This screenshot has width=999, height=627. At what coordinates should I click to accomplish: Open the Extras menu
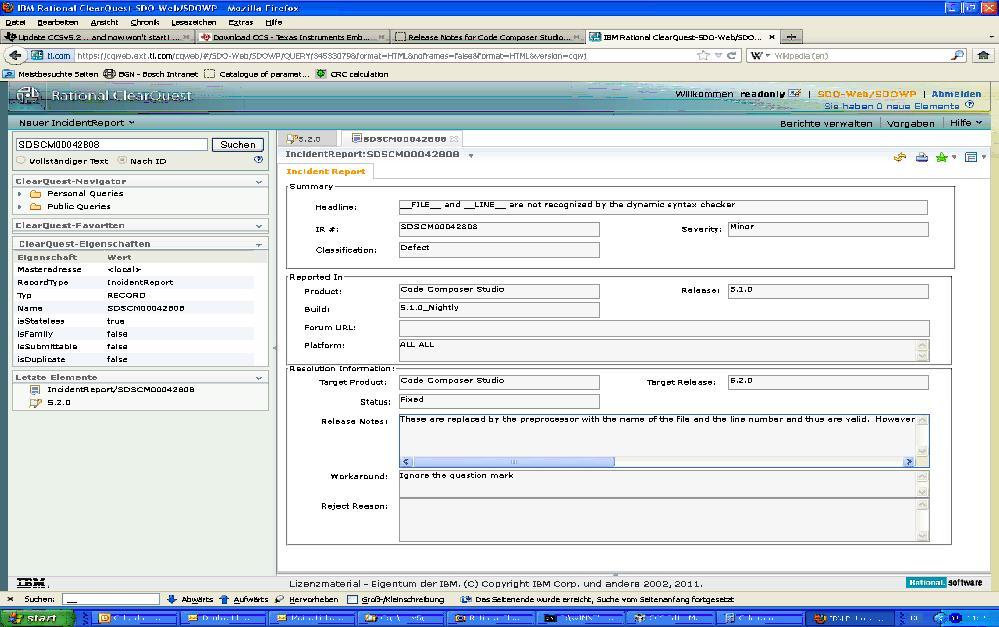(241, 22)
